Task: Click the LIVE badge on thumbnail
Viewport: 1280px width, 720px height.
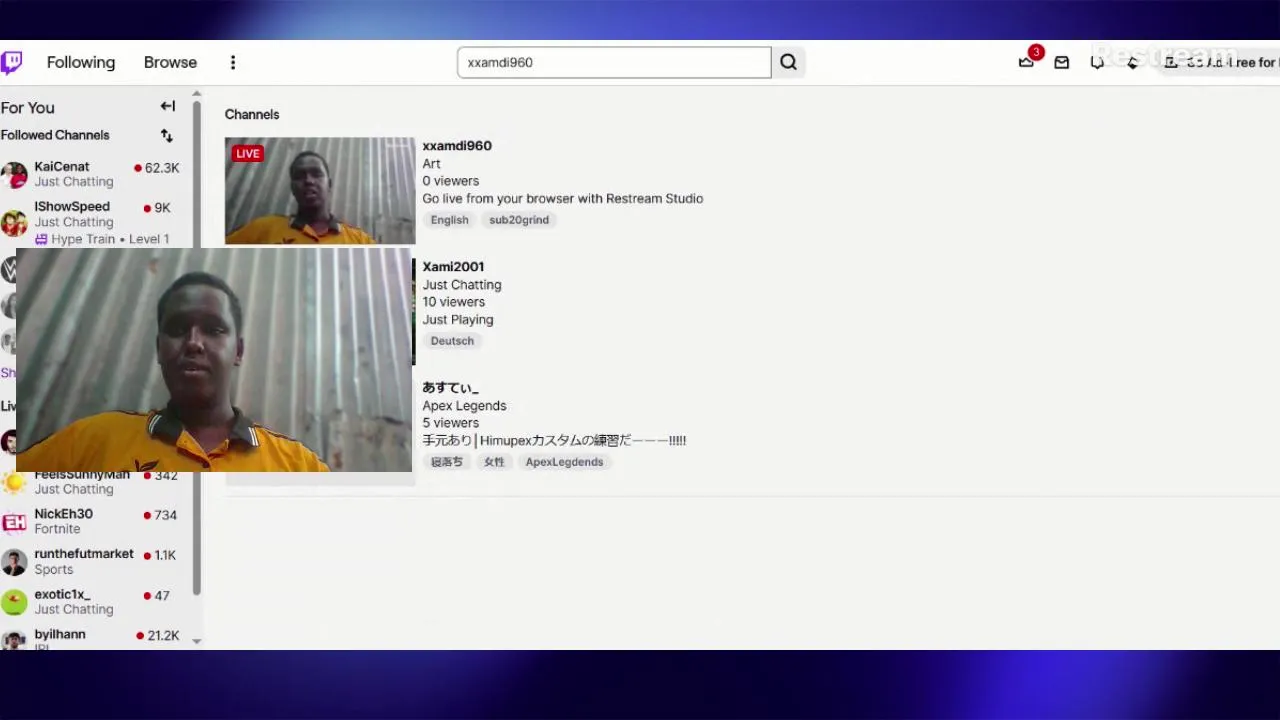Action: click(x=247, y=153)
